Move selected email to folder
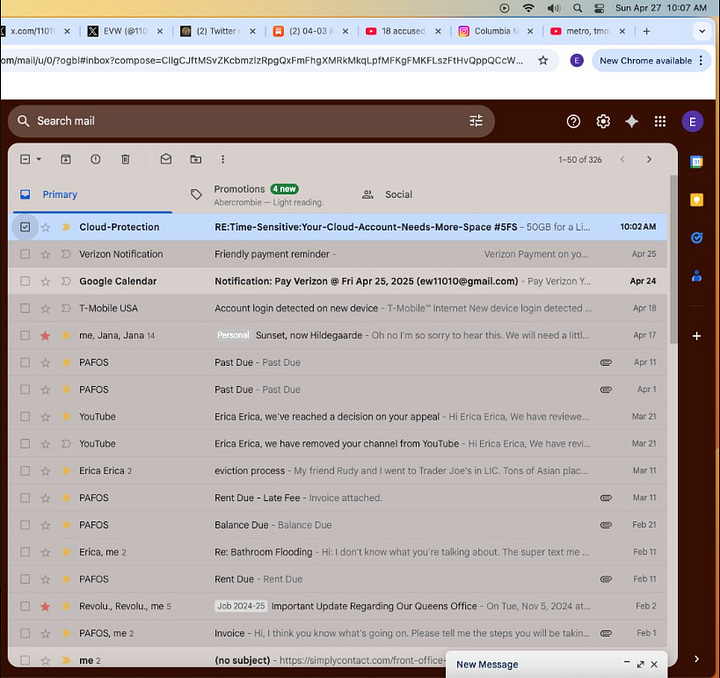 coord(196,159)
